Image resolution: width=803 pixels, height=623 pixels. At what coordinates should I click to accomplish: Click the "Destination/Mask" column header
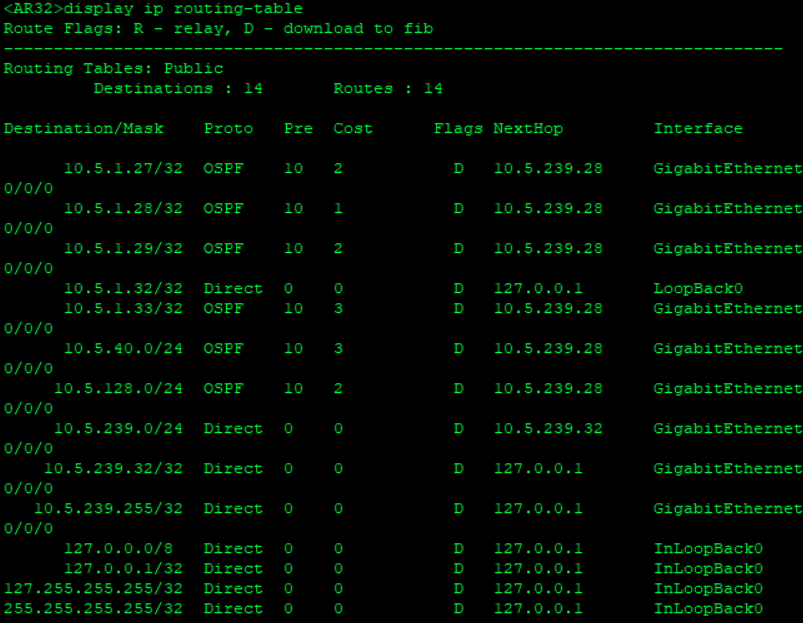(84, 128)
